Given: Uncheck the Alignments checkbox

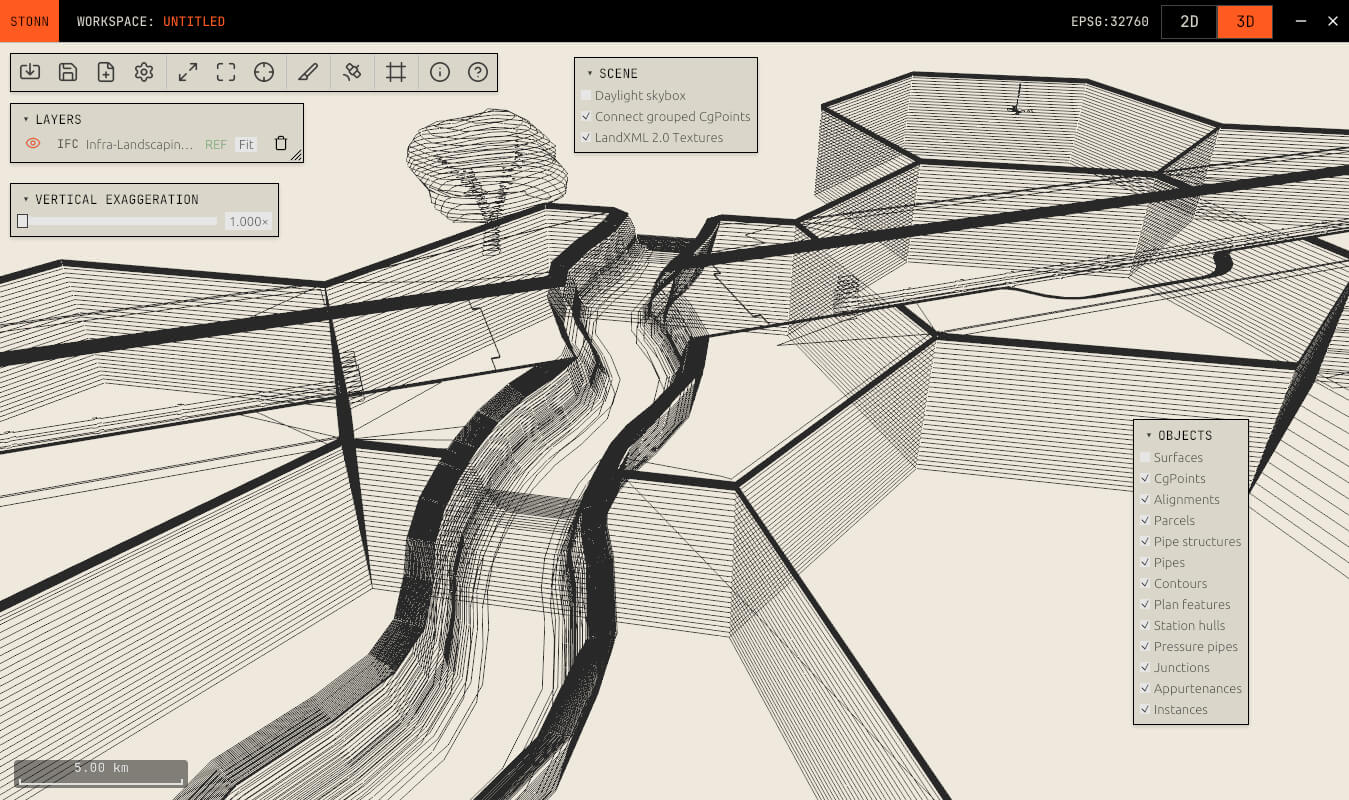Looking at the screenshot, I should (x=1145, y=499).
